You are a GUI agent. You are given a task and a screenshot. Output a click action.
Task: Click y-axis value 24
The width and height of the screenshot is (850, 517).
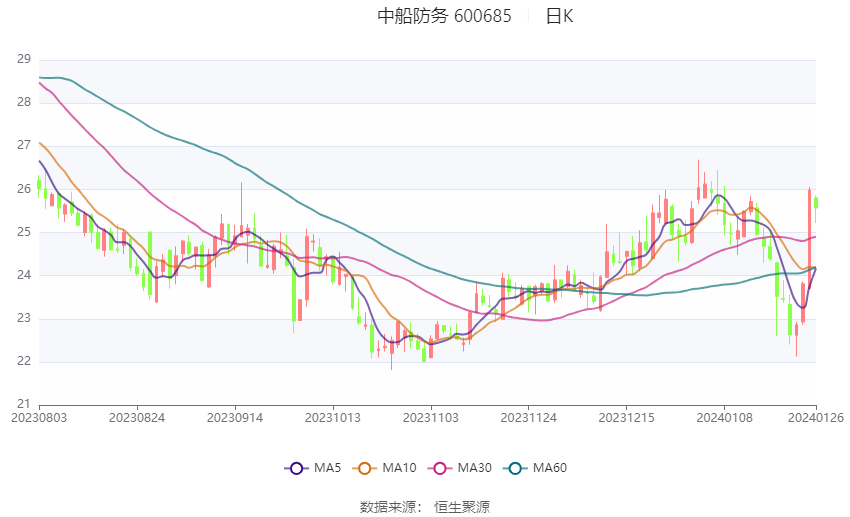tap(24, 275)
